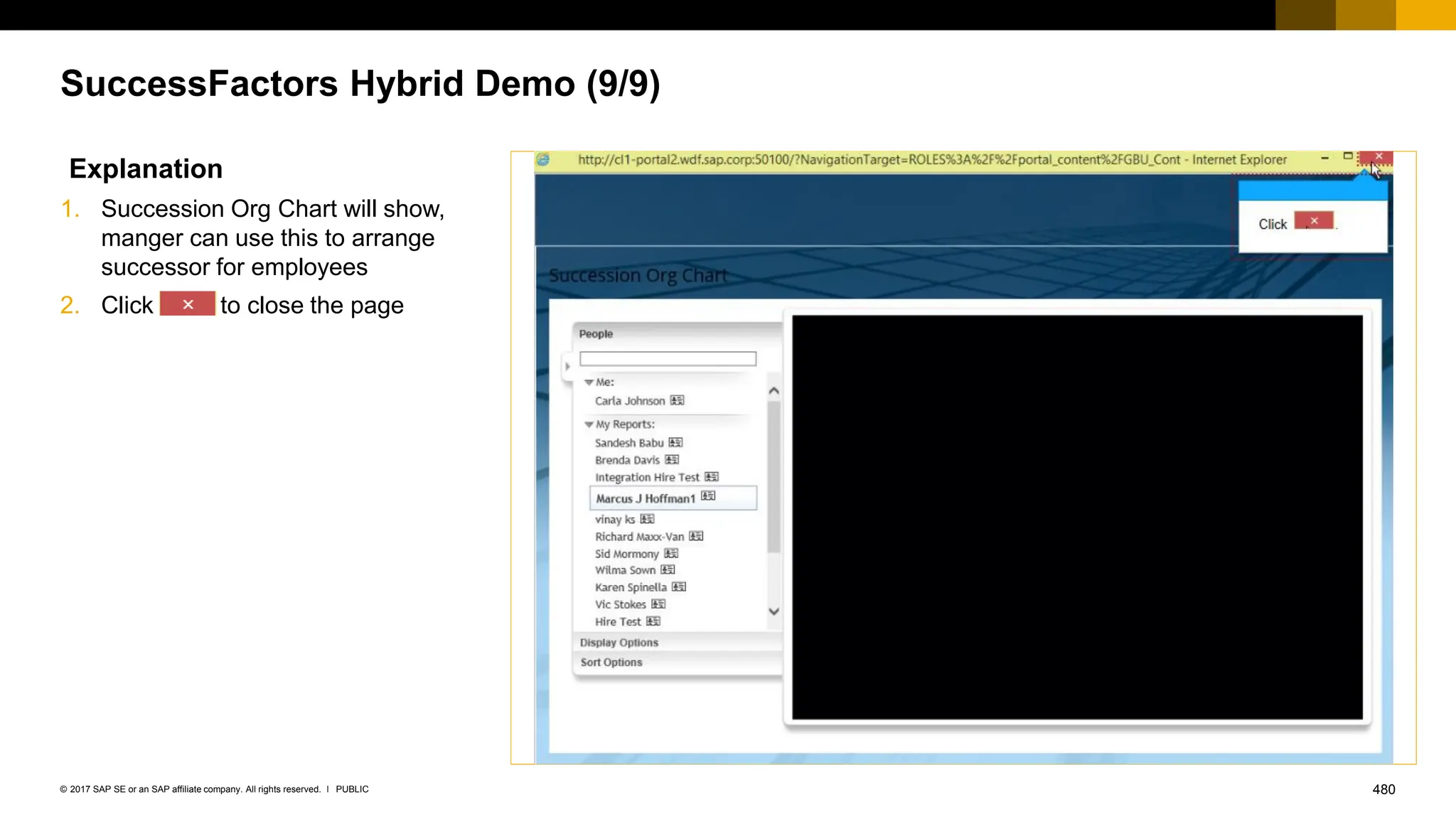Screen dimensions: 1456x819
Task: Select Vic Stokes entry
Action: 621,604
